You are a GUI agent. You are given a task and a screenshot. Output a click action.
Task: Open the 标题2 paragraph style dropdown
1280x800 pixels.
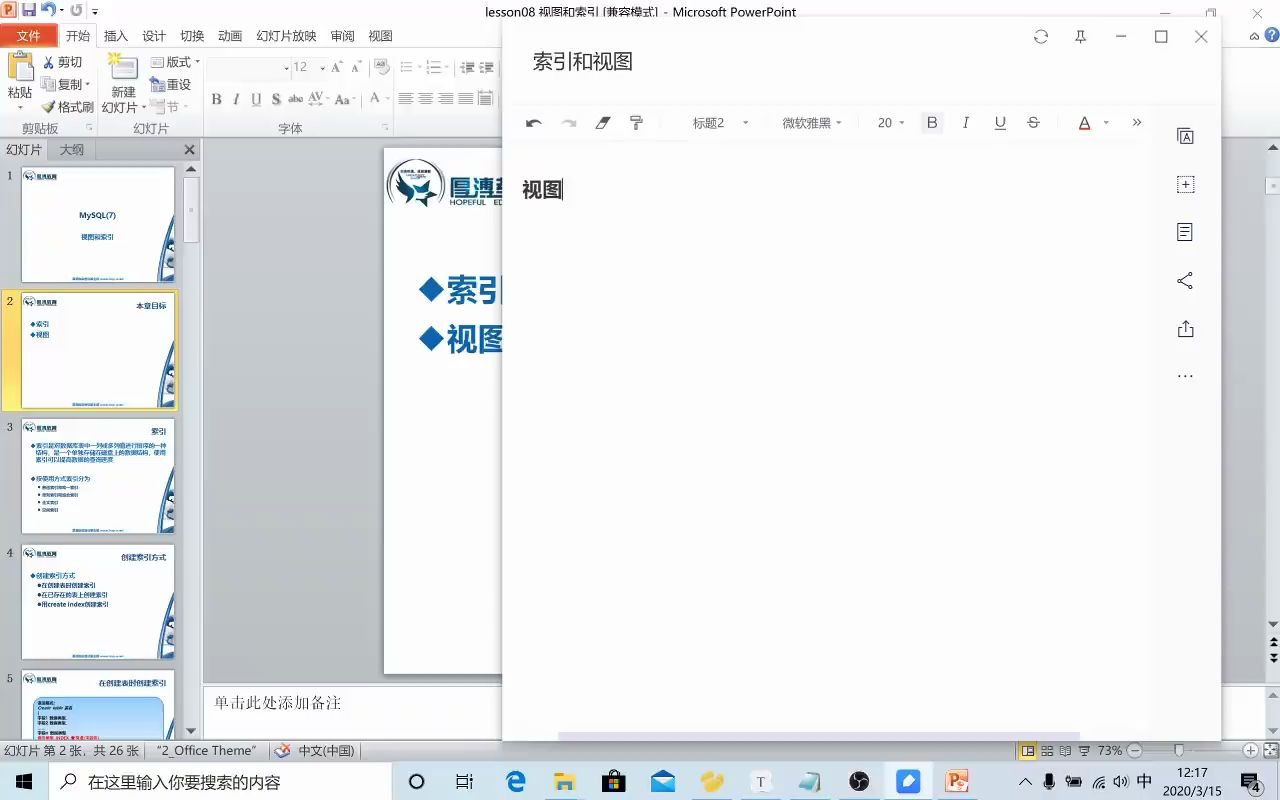tap(721, 123)
